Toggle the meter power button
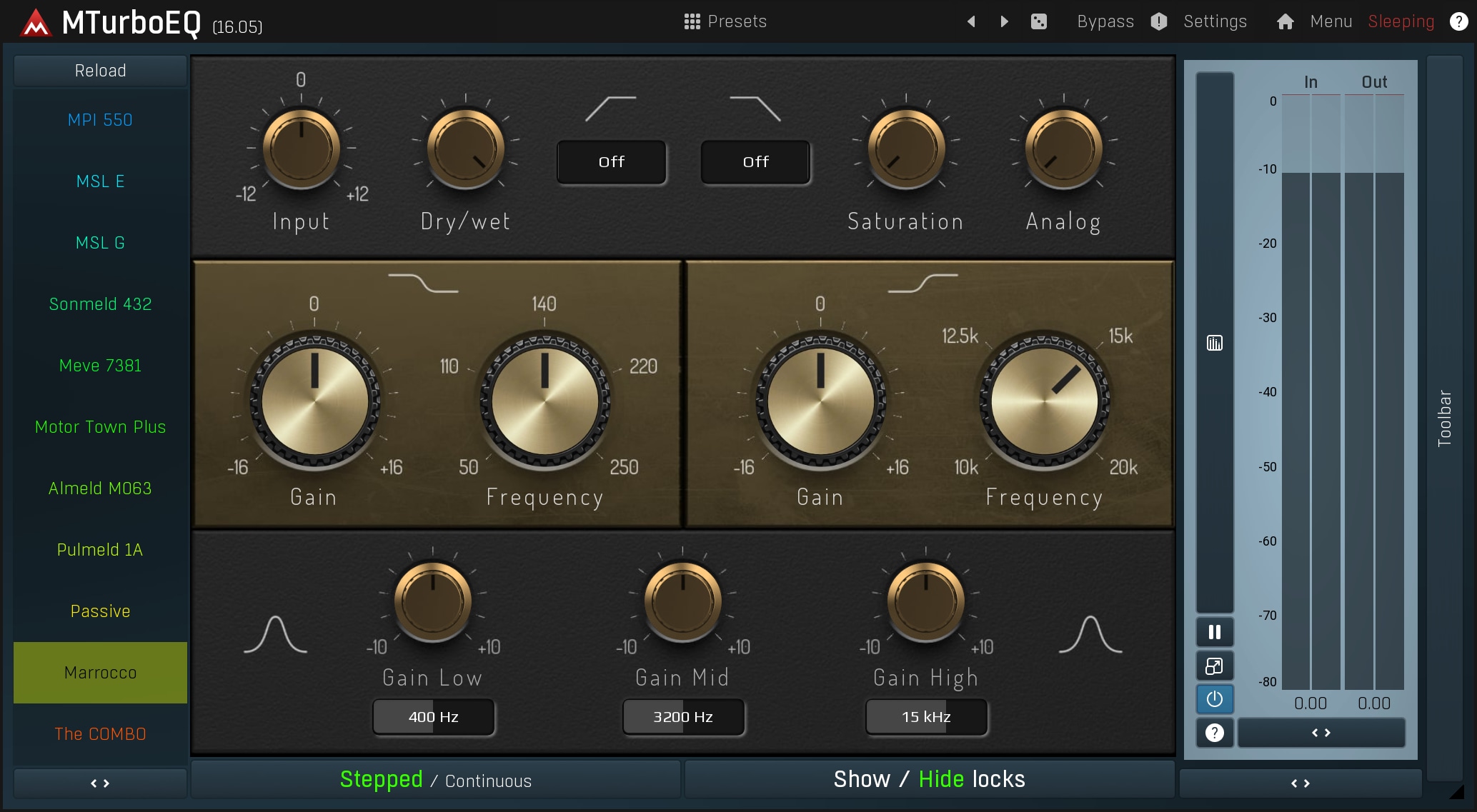 point(1215,698)
